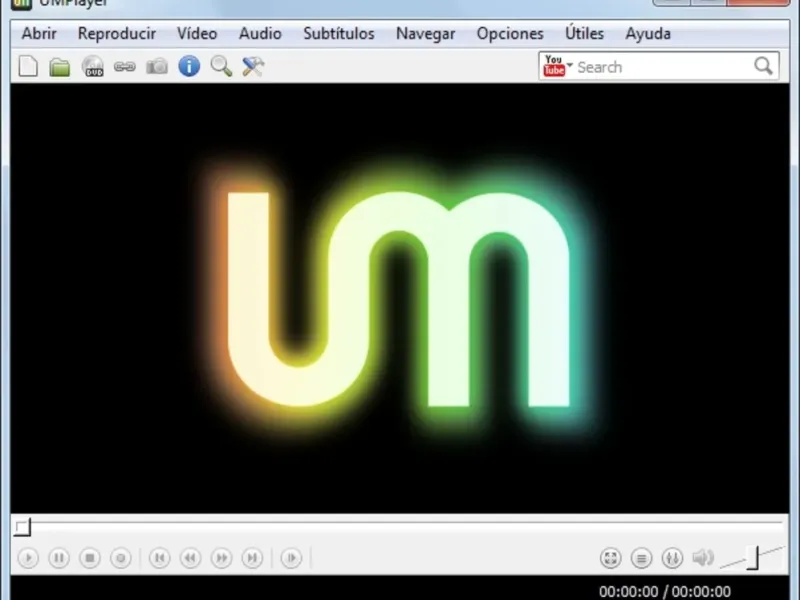Click the DVD disc toolbar icon
This screenshot has width=800, height=600.
(x=93, y=66)
